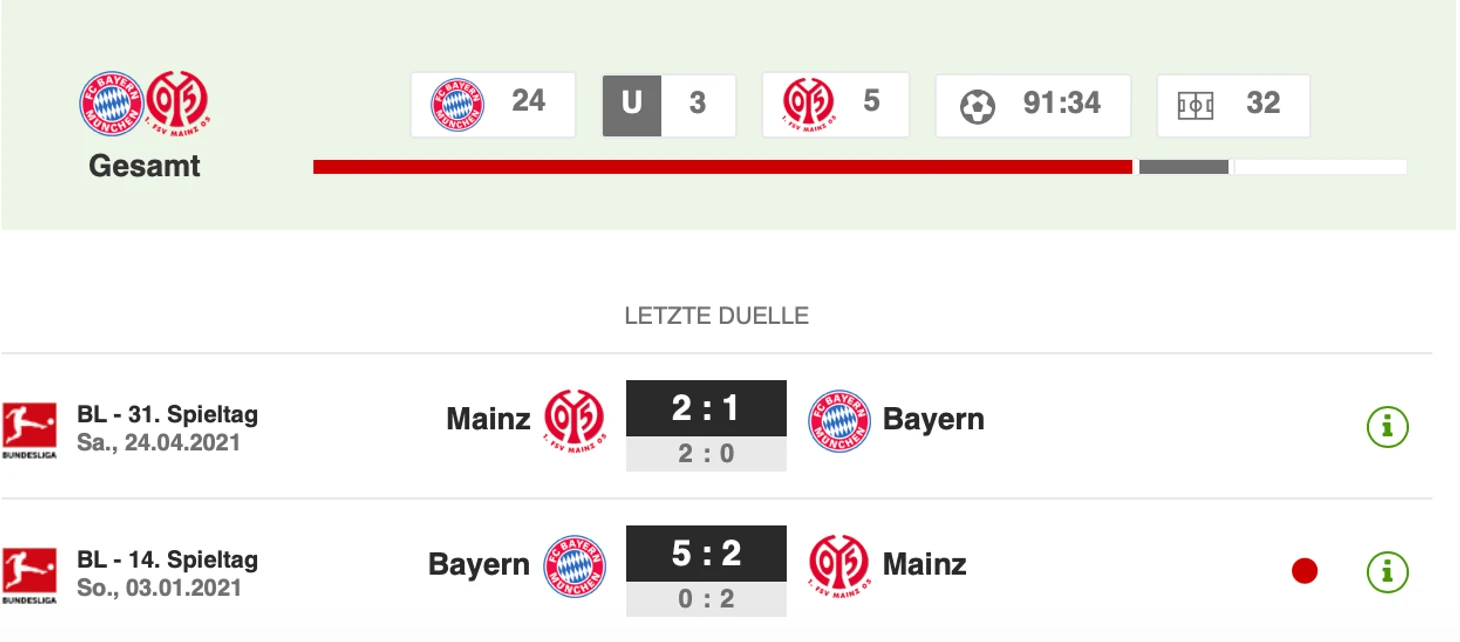Click the red dot indicator on 14. Spieltag row
The height and width of the screenshot is (642, 1460).
click(x=1304, y=571)
